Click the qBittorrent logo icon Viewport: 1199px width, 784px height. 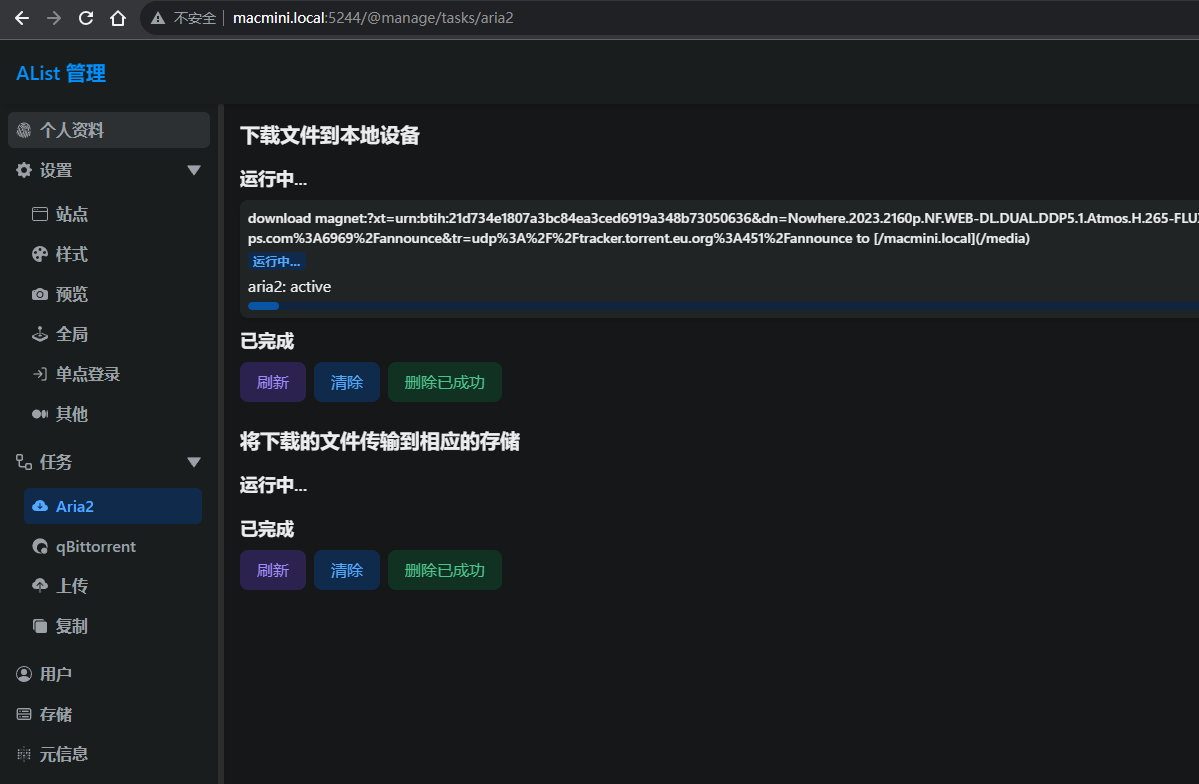tap(40, 546)
